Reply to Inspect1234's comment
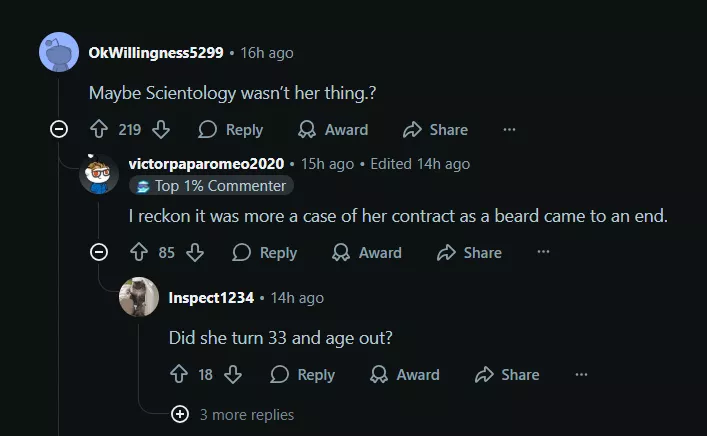 pyautogui.click(x=303, y=374)
